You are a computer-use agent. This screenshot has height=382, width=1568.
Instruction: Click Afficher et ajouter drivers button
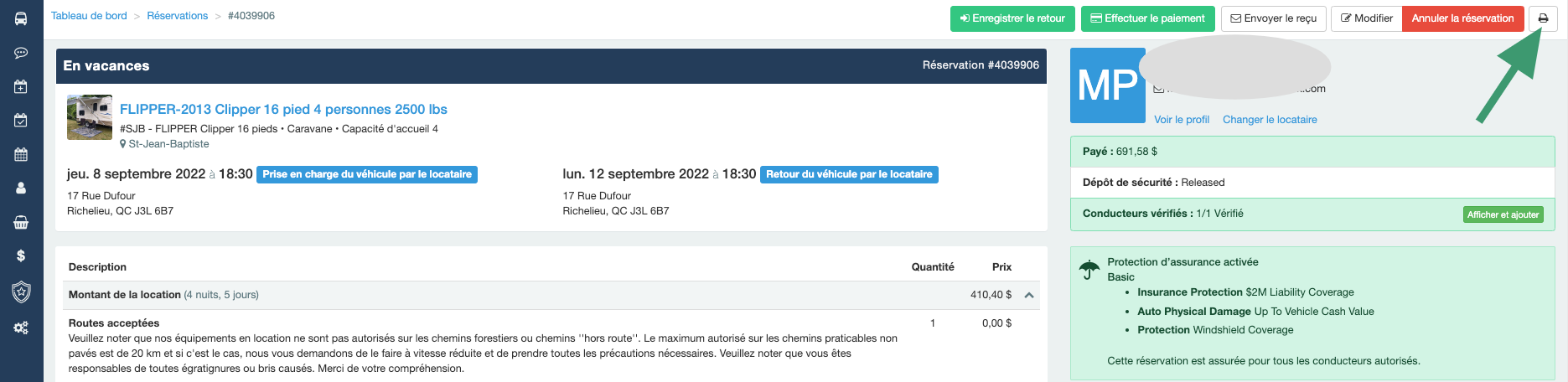[1503, 214]
